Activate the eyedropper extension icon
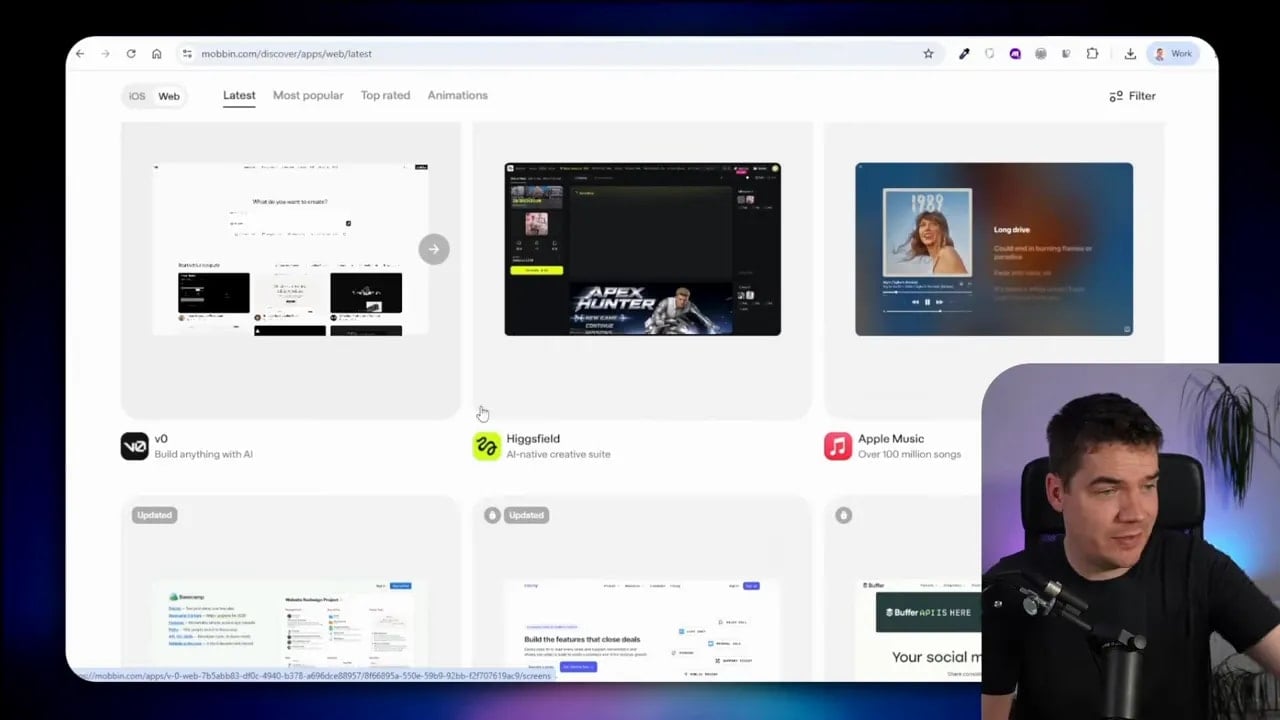The width and height of the screenshot is (1280, 720). 964,54
